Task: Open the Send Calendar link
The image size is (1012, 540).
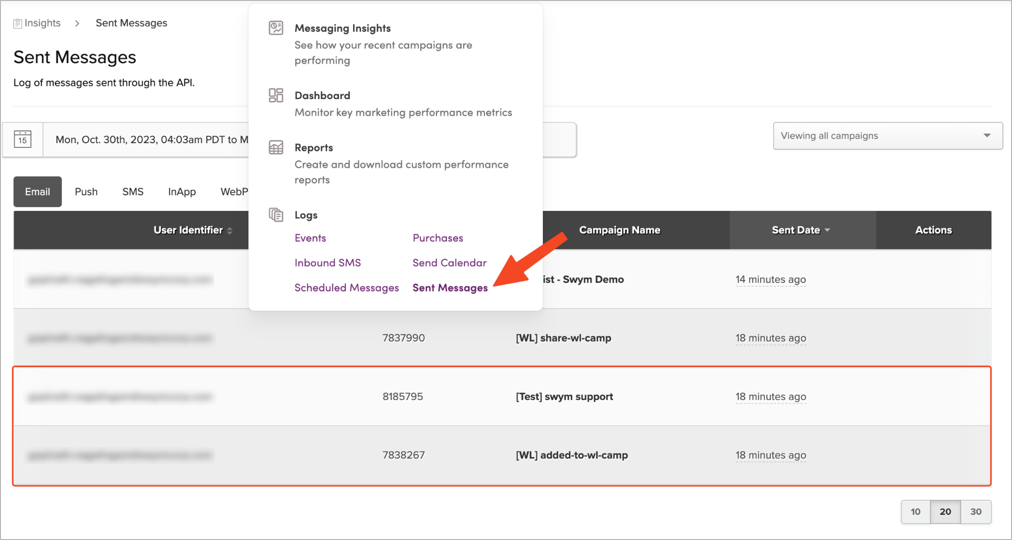Action: [x=449, y=263]
